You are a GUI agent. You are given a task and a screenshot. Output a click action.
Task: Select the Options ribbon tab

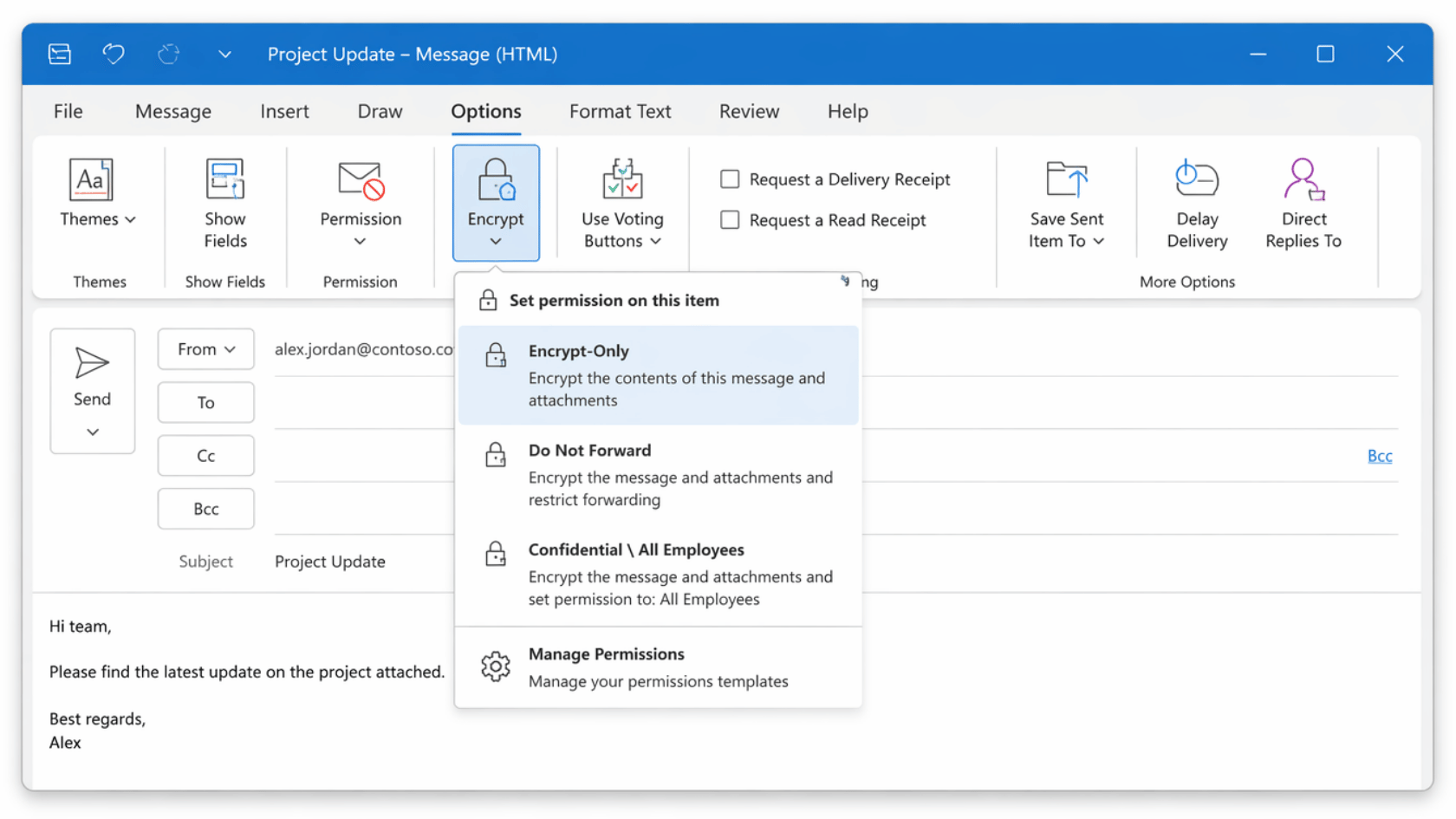coord(486,111)
